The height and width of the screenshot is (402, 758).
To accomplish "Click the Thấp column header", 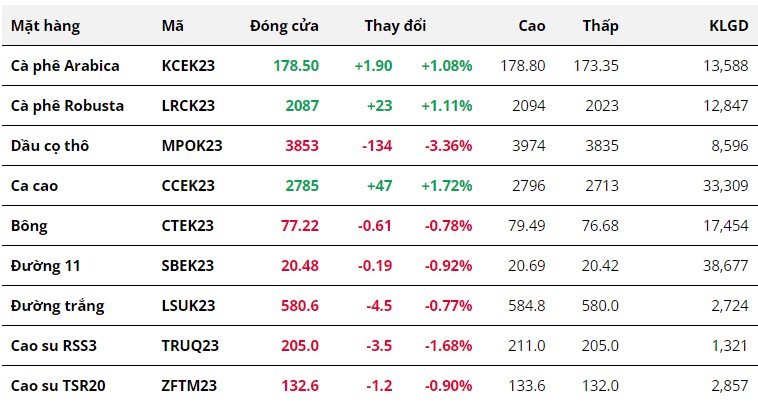I will coord(600,25).
